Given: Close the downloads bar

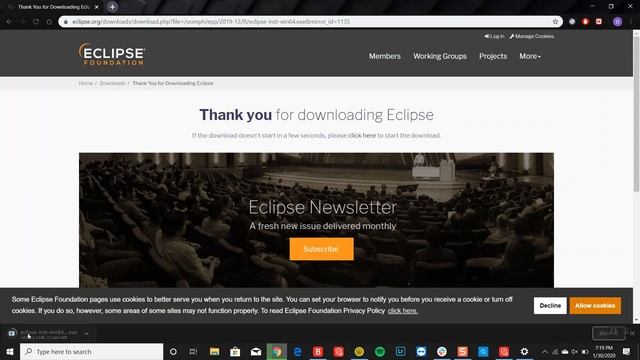Looking at the screenshot, I should (x=632, y=333).
